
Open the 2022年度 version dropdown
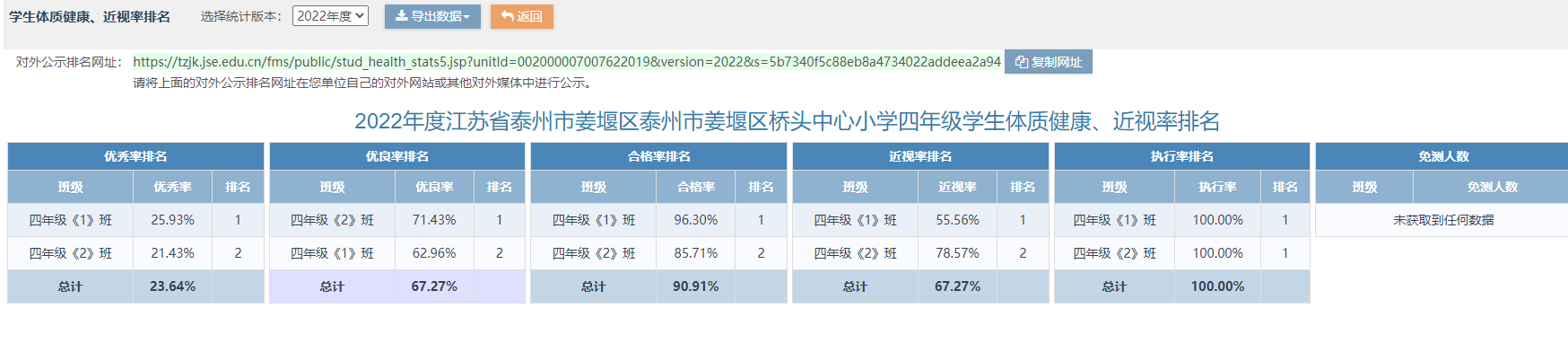(x=330, y=16)
